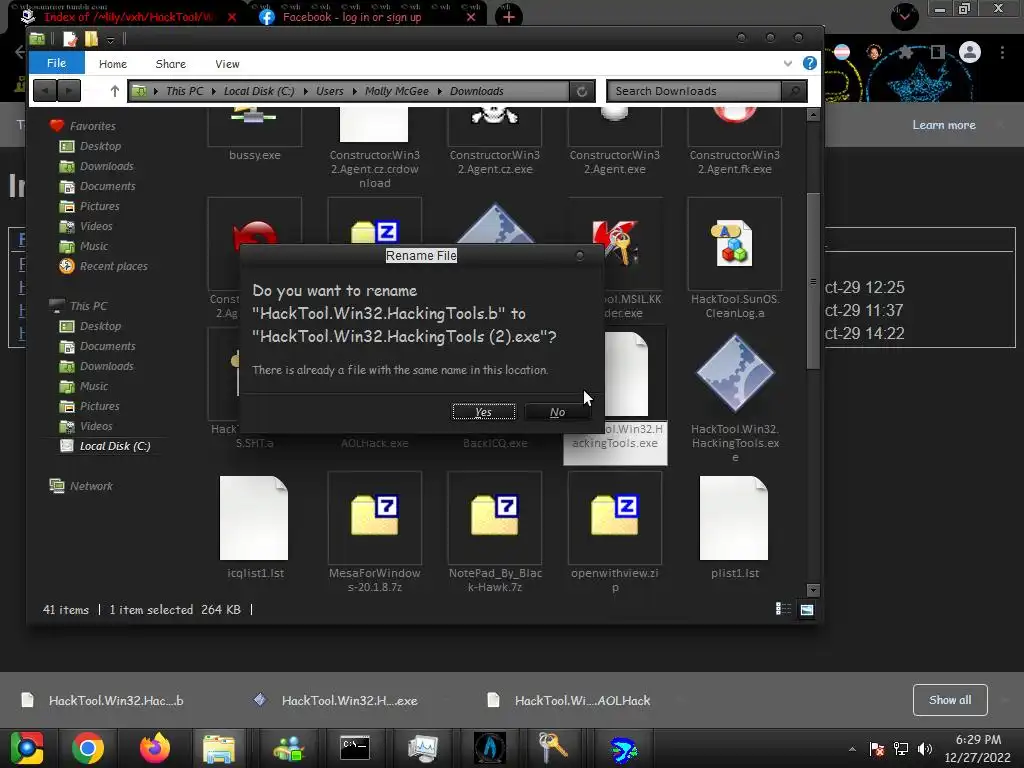Click scrollbar down arrow in Explorer

click(x=813, y=590)
